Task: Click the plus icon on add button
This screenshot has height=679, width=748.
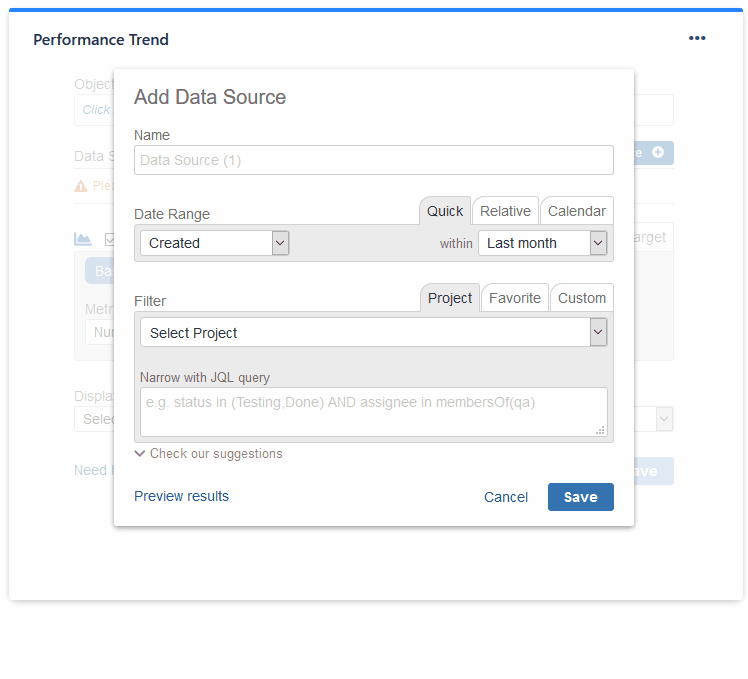Action: 658,153
